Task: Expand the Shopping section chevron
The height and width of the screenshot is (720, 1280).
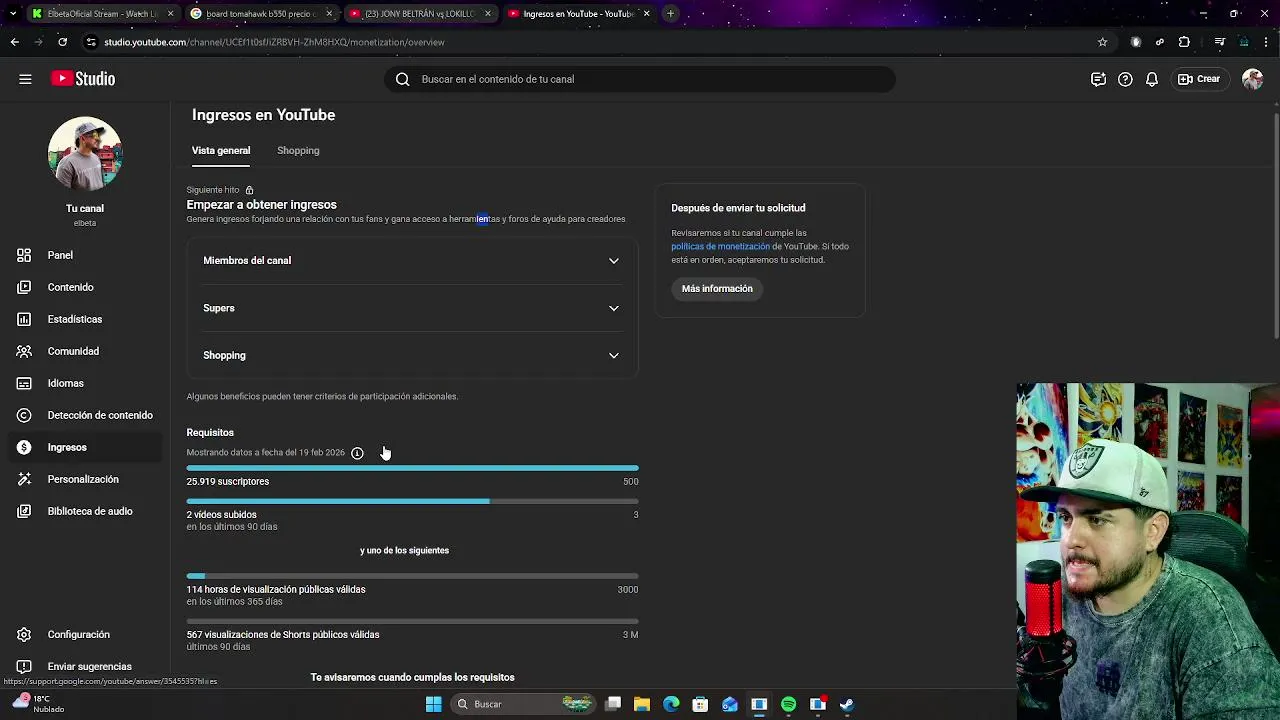Action: click(614, 355)
